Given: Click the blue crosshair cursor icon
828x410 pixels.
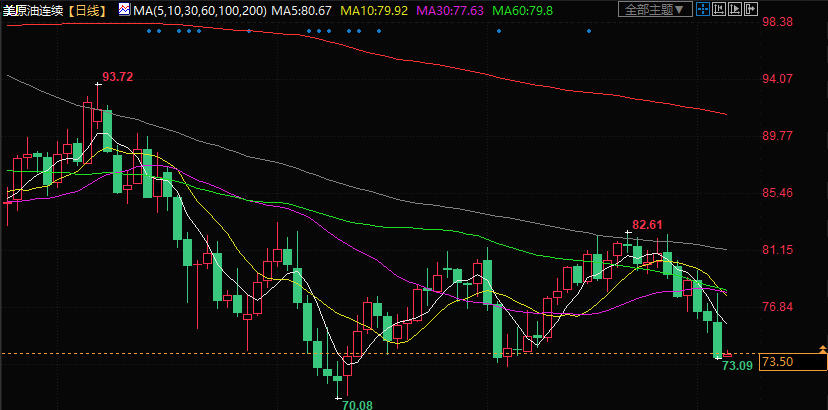Looking at the screenshot, I should tap(703, 9).
